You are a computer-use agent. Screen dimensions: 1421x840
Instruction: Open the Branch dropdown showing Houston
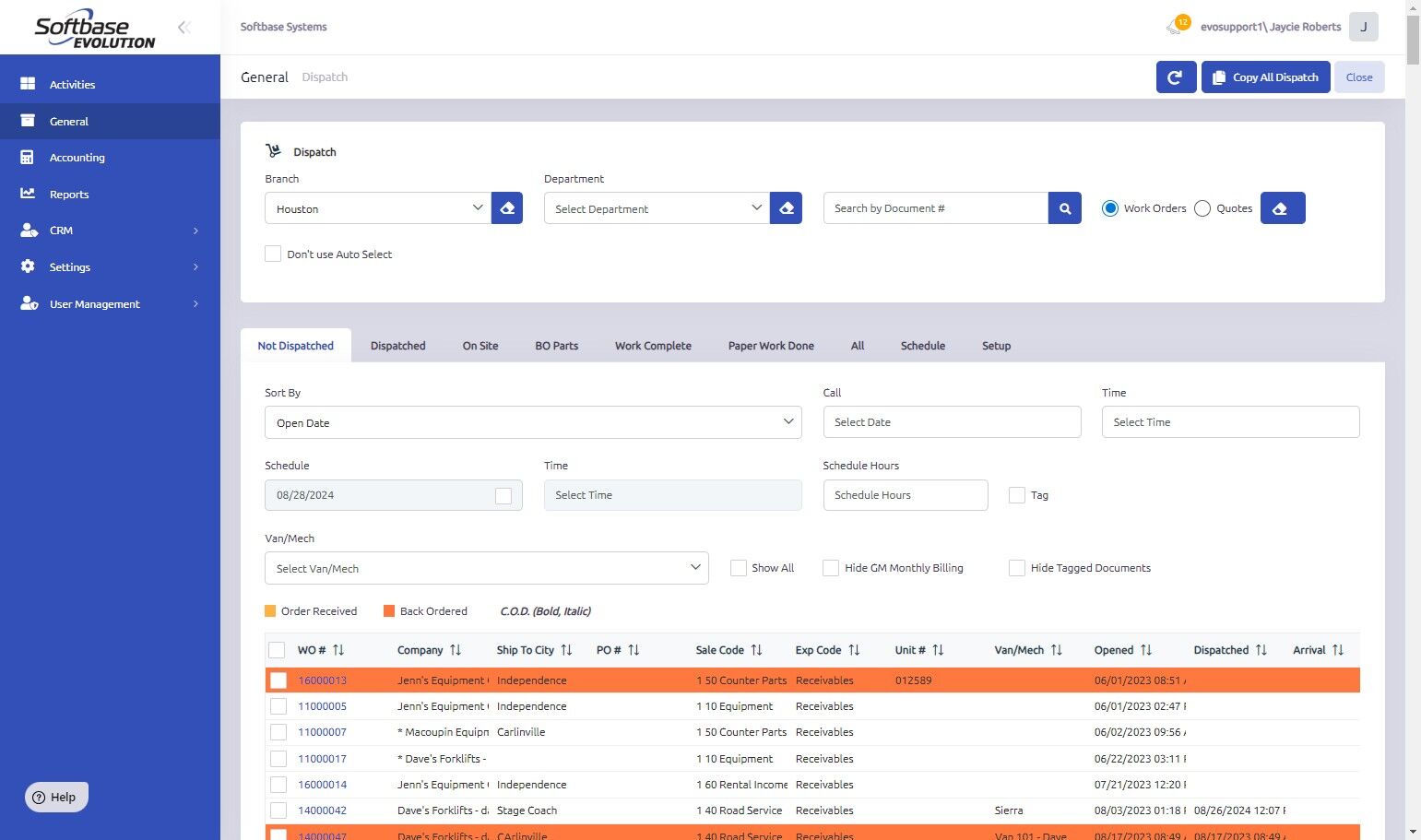pos(377,208)
